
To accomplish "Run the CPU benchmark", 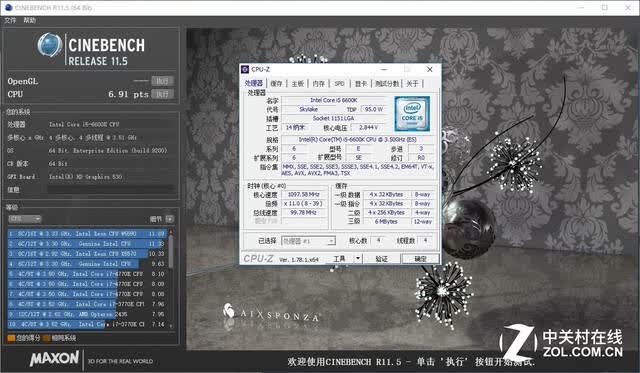I will click(162, 94).
